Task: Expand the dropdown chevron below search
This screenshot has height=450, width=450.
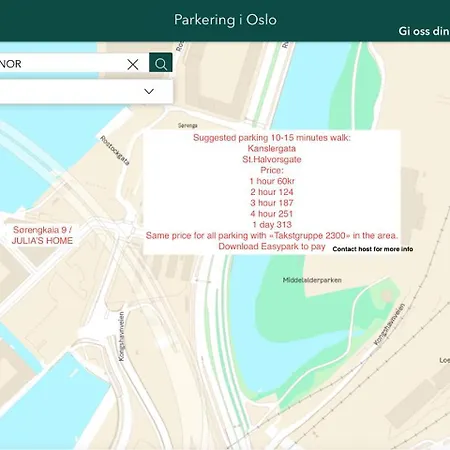Action: pos(149,91)
